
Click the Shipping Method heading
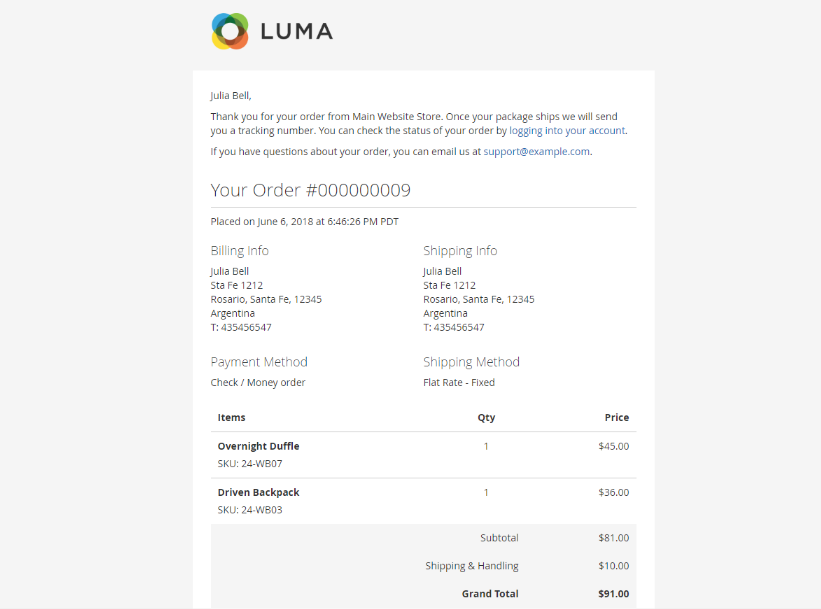click(x=471, y=362)
